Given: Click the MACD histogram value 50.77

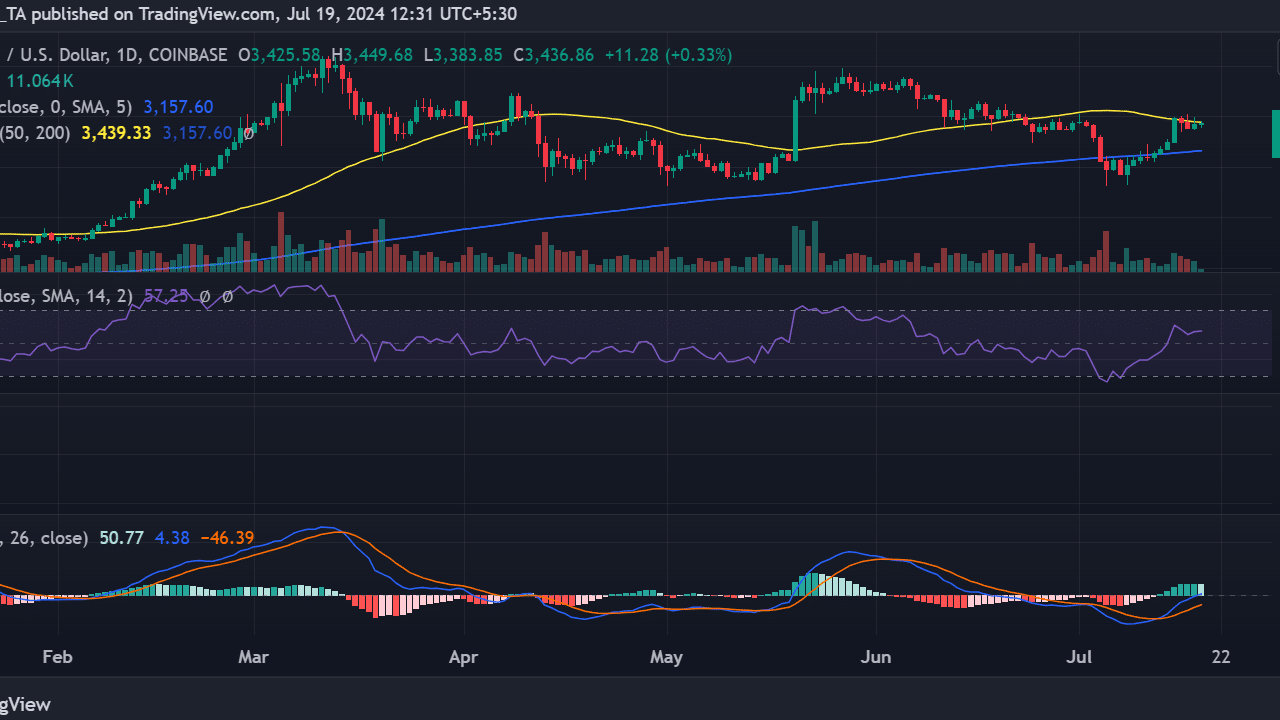Looking at the screenshot, I should [x=120, y=538].
